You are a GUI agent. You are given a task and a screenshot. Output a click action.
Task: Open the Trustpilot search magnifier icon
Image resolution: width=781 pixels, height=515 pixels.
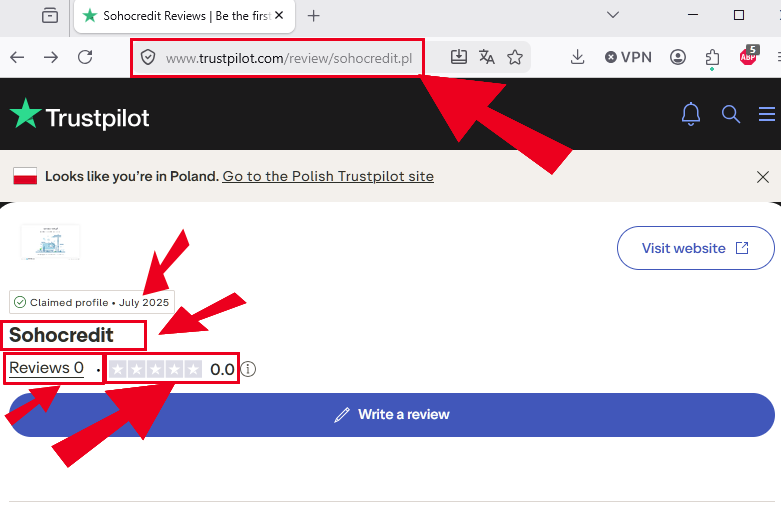731,114
